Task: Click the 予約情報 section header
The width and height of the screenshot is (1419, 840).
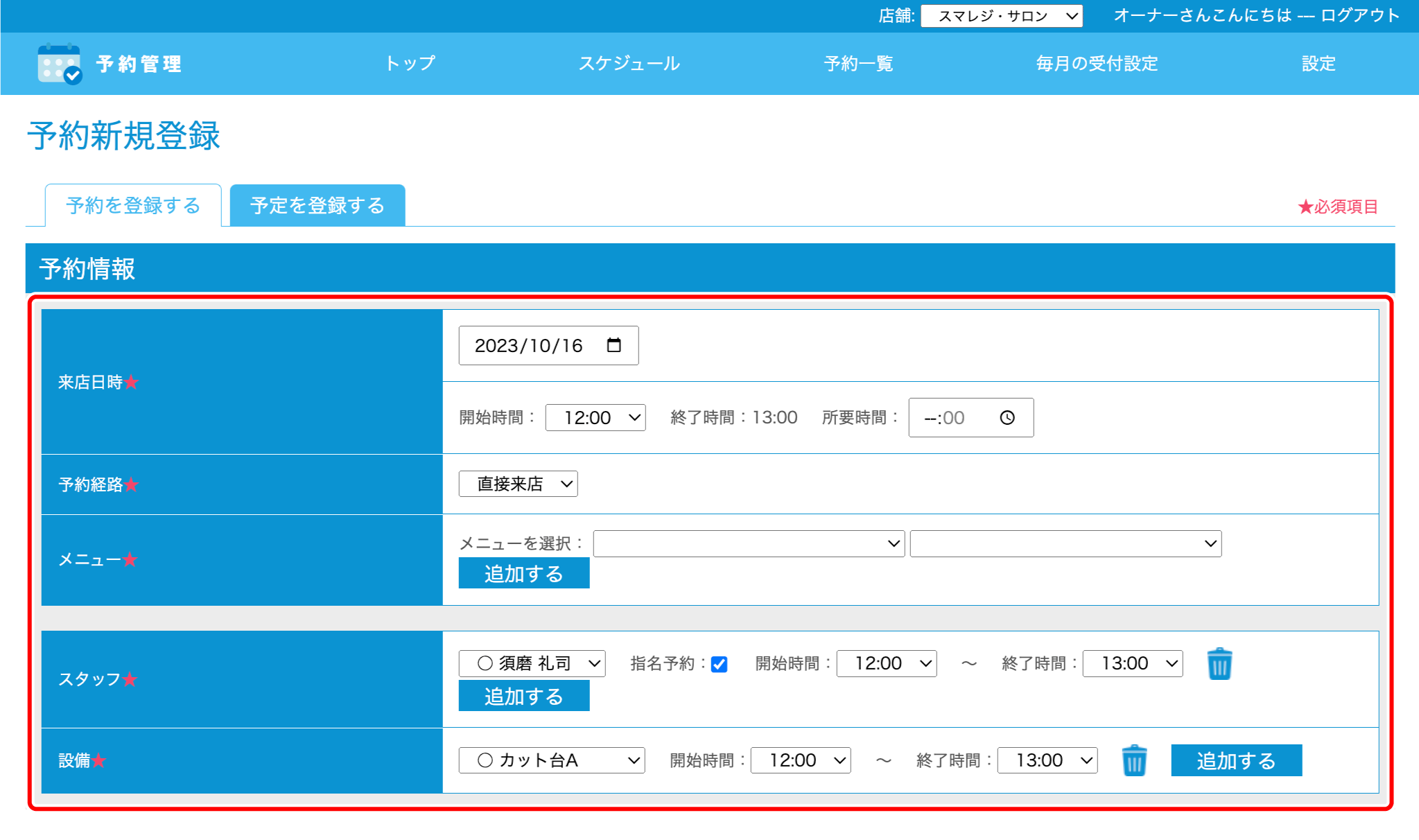Action: coord(710,268)
